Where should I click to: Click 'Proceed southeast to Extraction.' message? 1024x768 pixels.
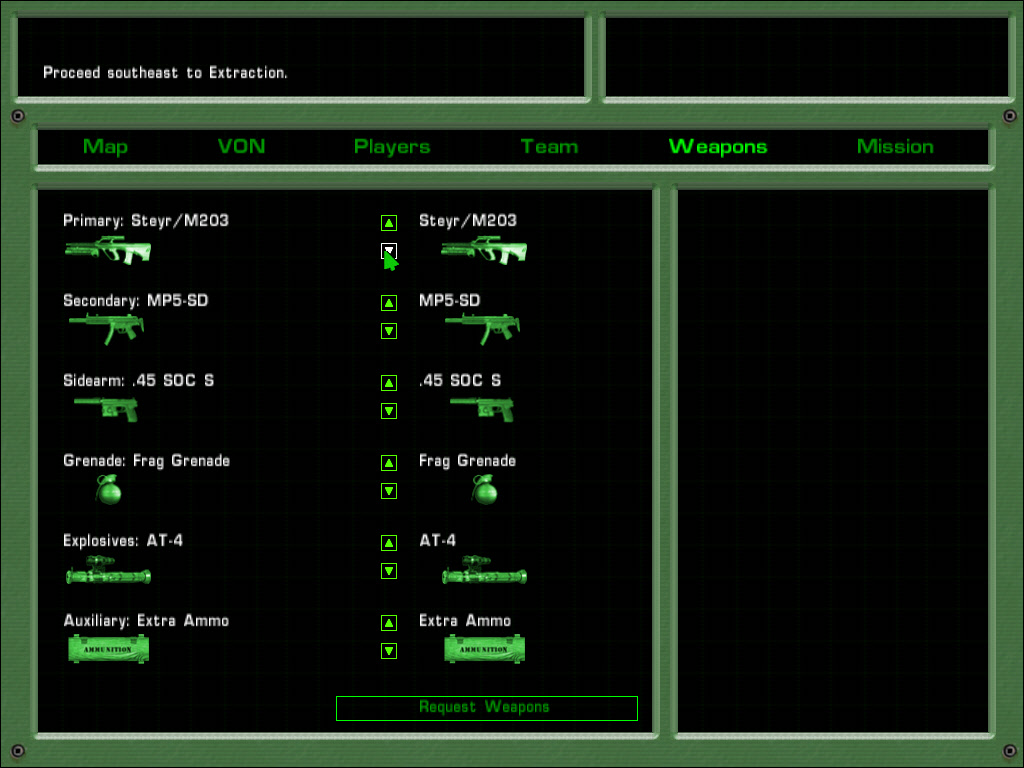[x=165, y=72]
